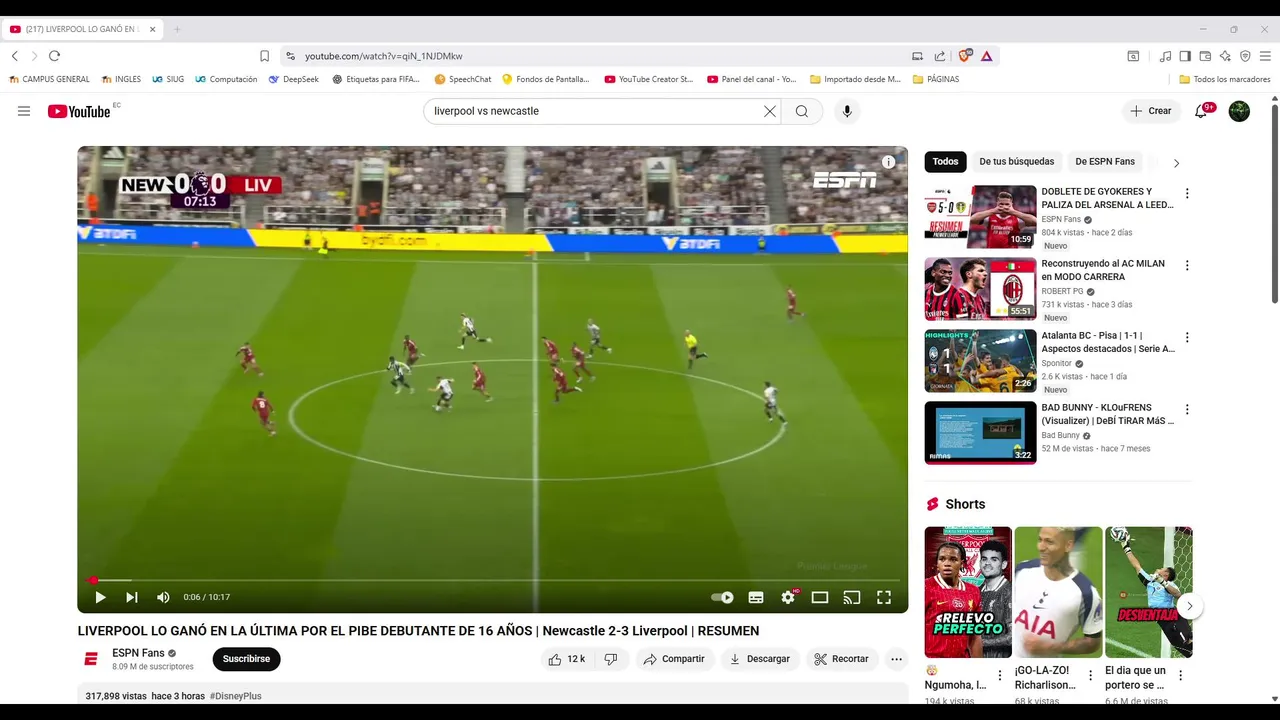This screenshot has height=720, width=1280.
Task: Open options for the Richarlison short
Action: click(x=1090, y=676)
